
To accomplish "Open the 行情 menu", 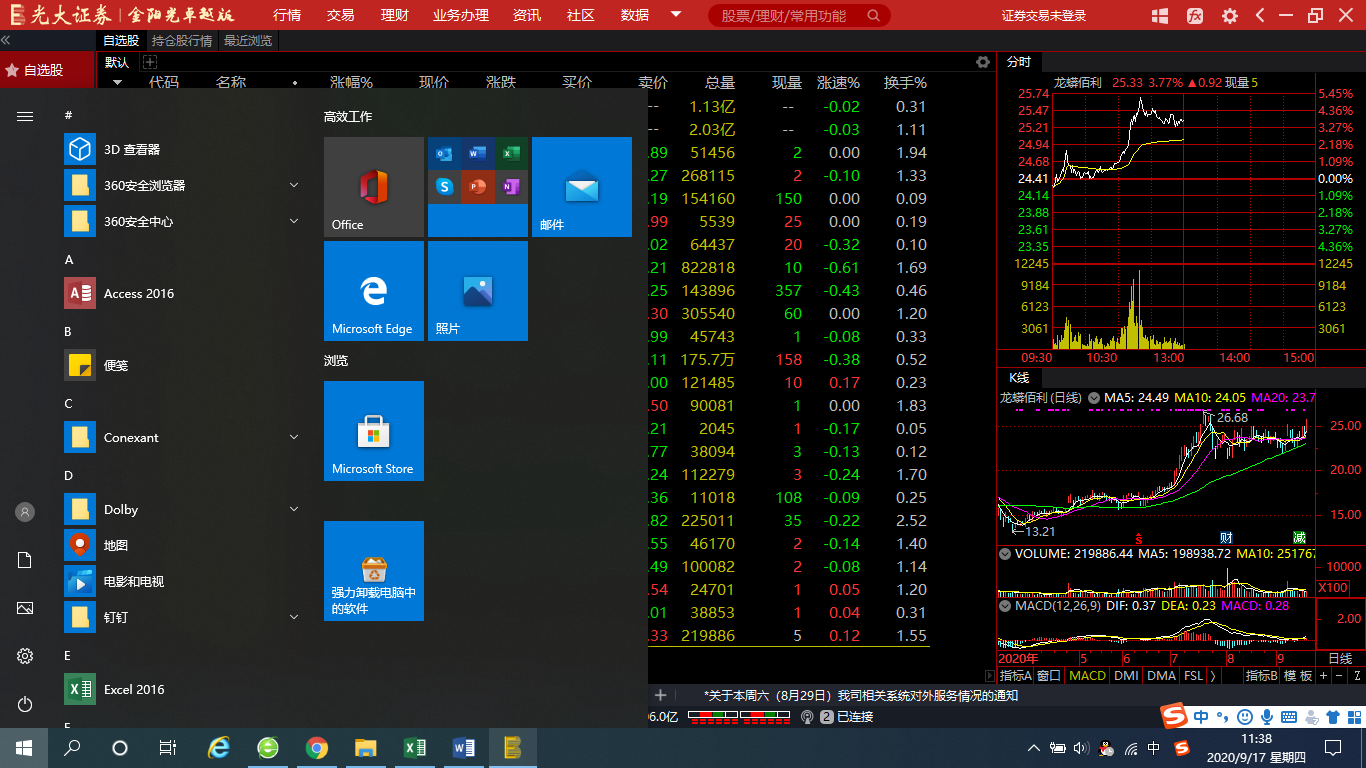I will pos(287,16).
